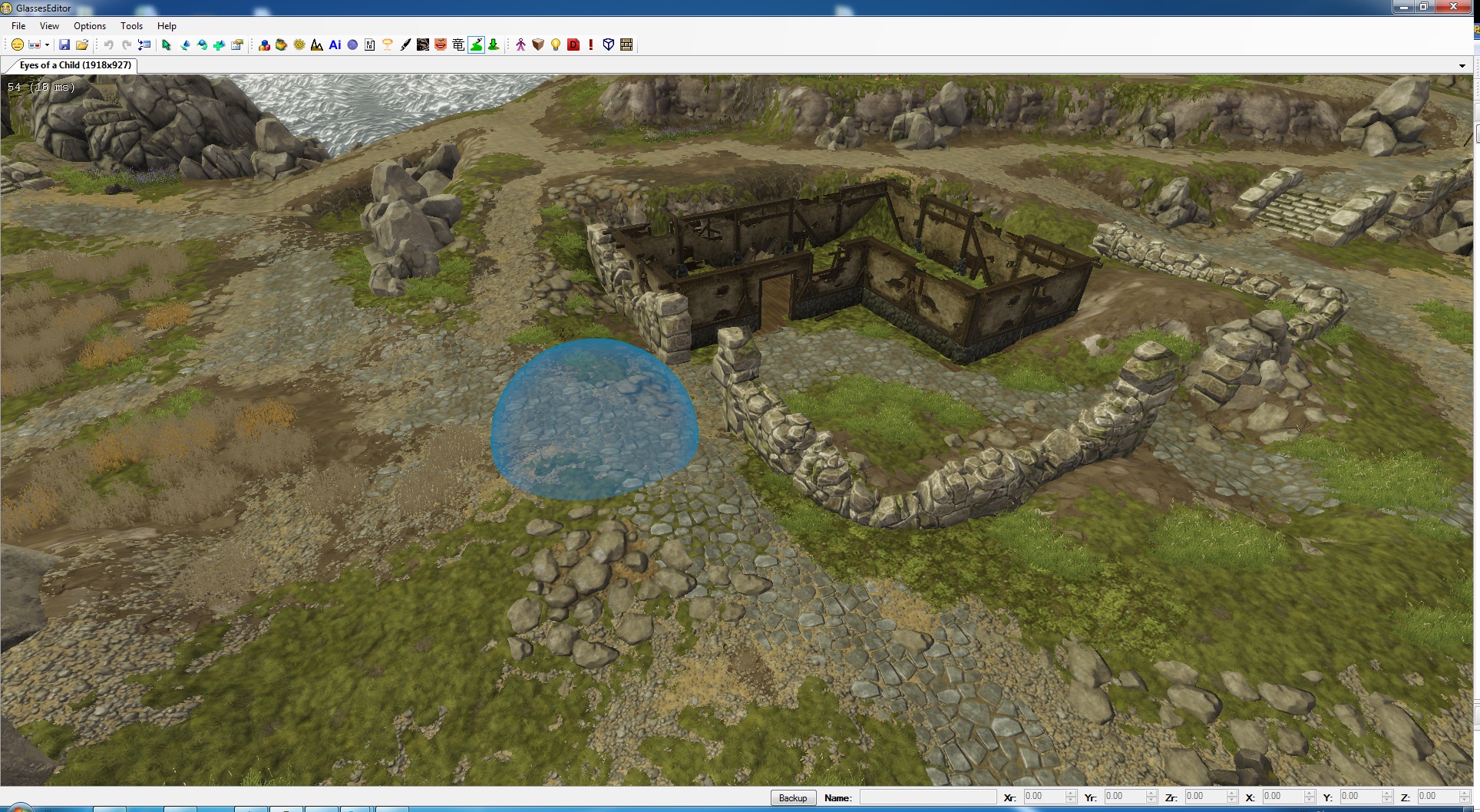
Task: Click the brick wall icon
Action: coord(626,45)
